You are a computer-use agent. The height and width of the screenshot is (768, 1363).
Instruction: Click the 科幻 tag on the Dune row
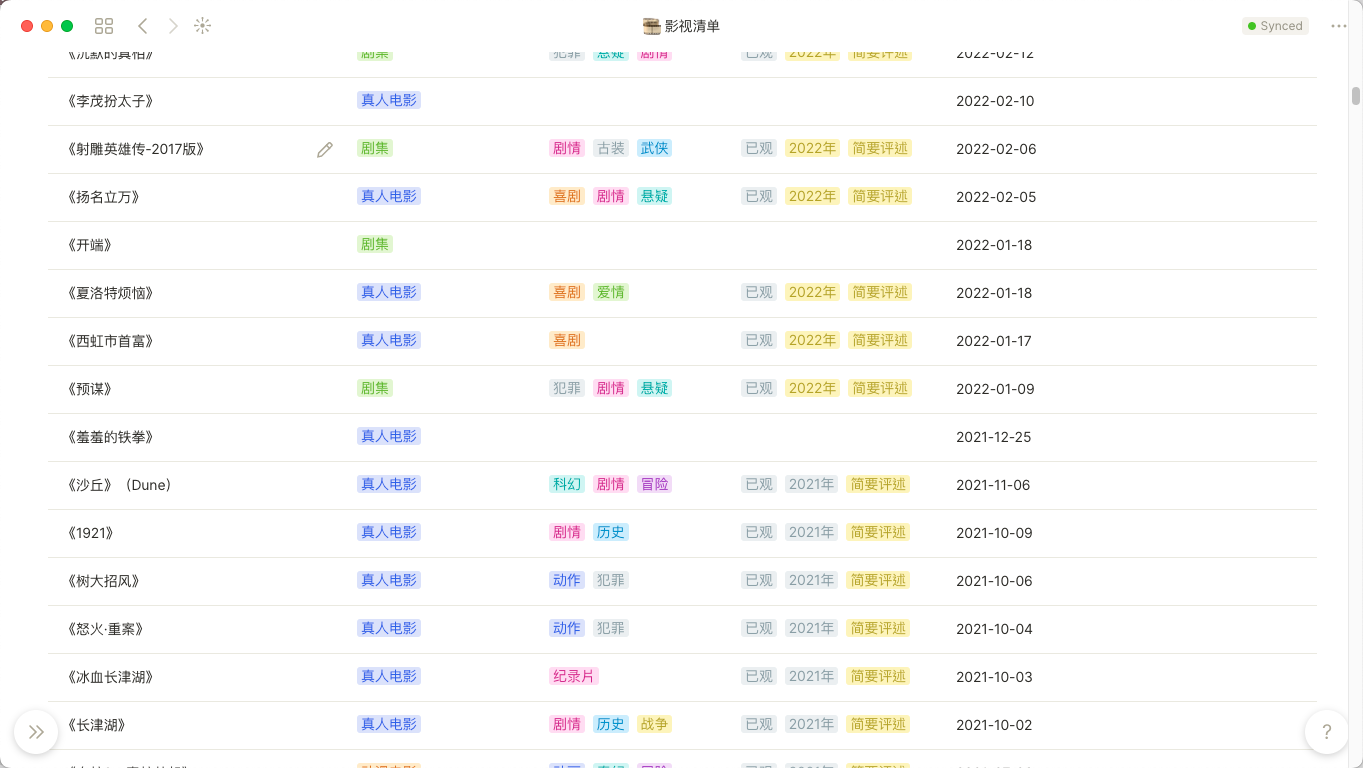[x=567, y=484]
